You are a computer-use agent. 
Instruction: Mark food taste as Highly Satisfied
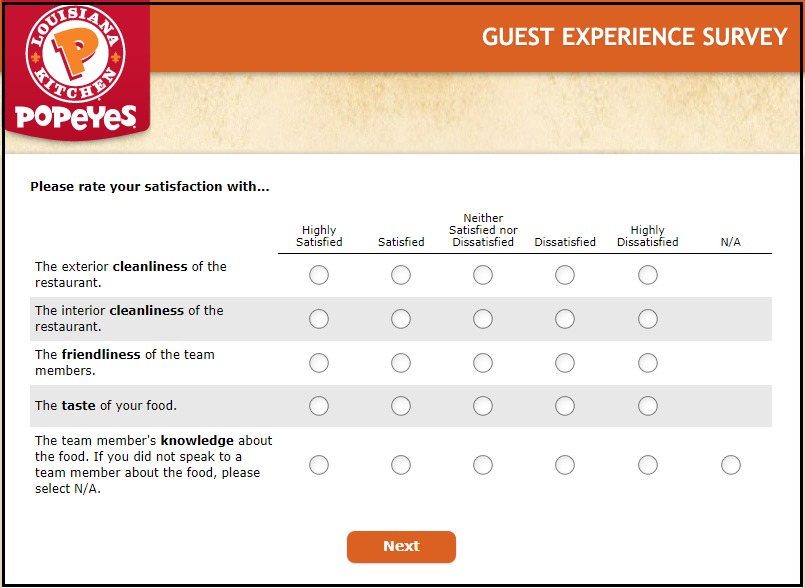(x=318, y=407)
